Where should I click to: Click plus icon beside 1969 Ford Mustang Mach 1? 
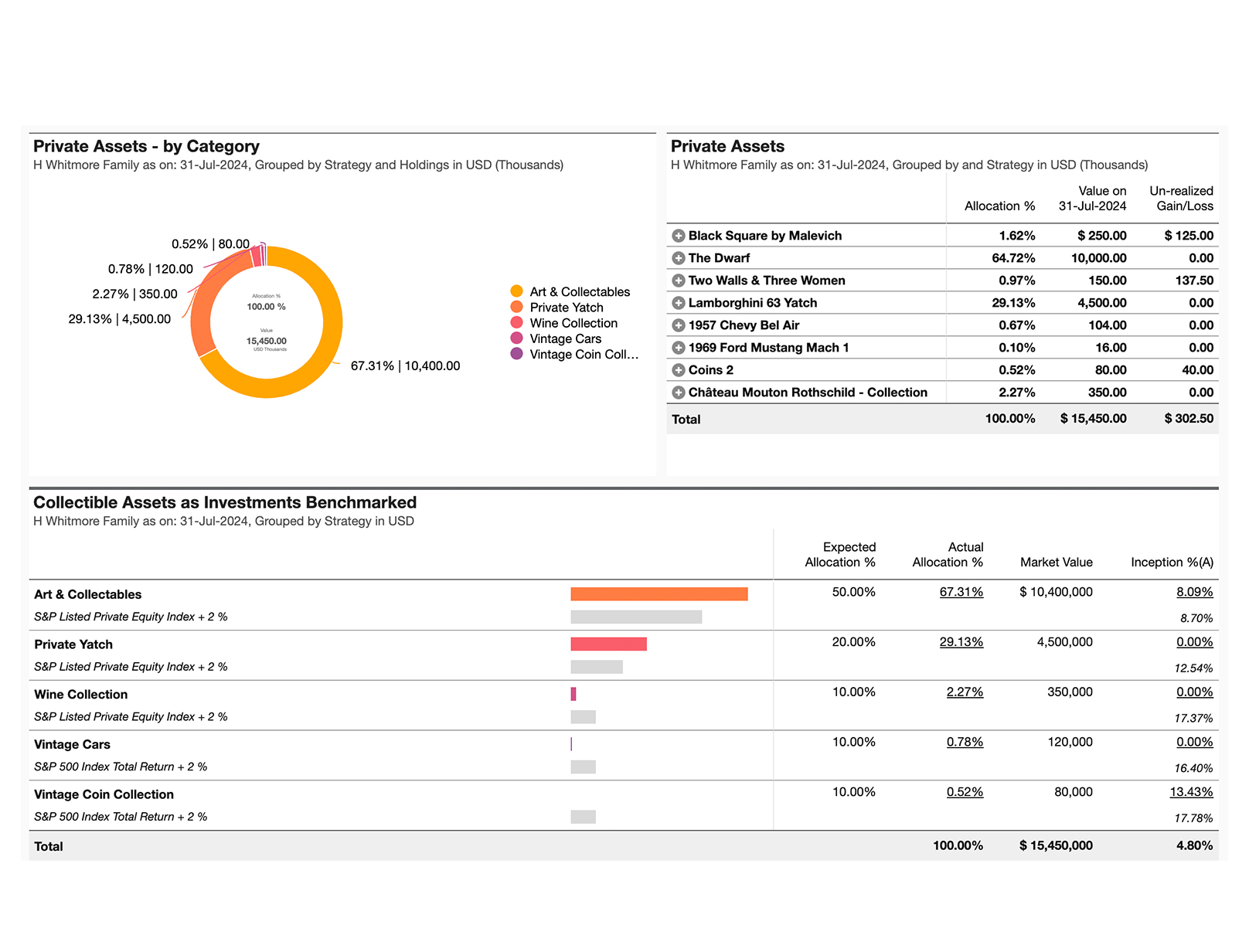[678, 348]
